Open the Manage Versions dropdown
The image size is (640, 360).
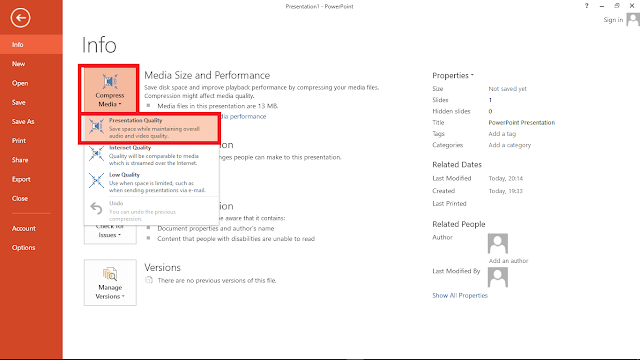110,282
